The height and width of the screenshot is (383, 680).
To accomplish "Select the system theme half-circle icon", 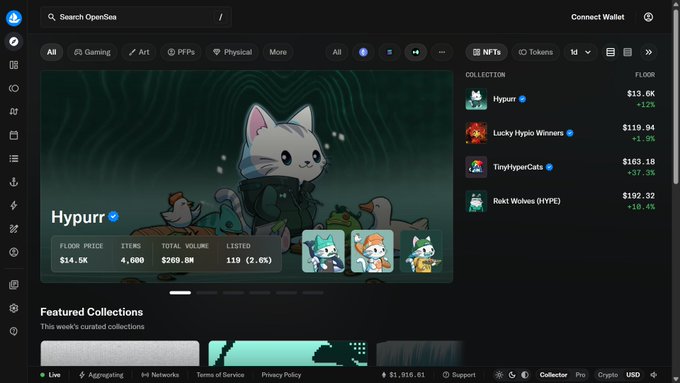I will (x=525, y=375).
